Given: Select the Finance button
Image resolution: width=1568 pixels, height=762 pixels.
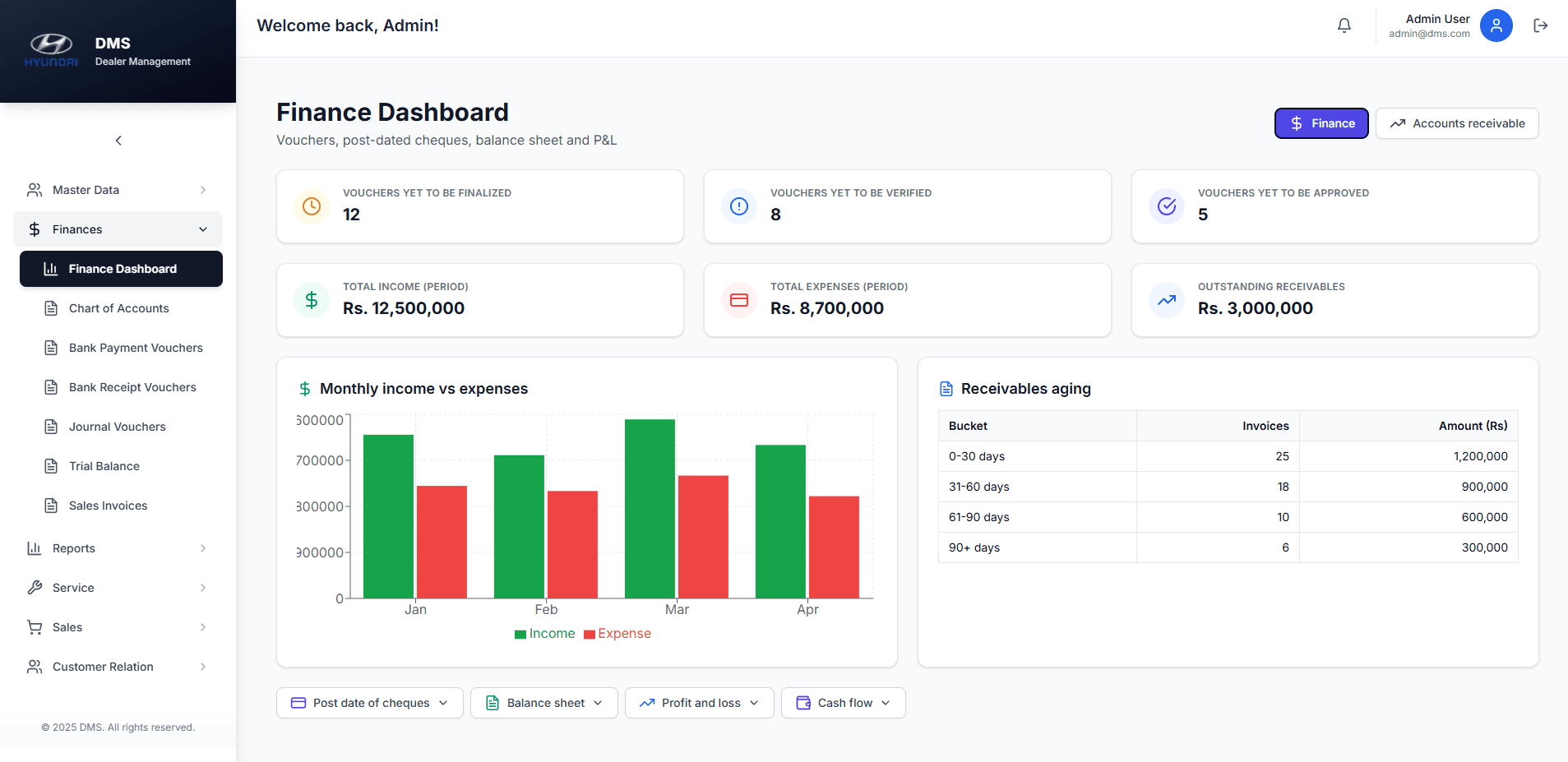Looking at the screenshot, I should pyautogui.click(x=1321, y=123).
